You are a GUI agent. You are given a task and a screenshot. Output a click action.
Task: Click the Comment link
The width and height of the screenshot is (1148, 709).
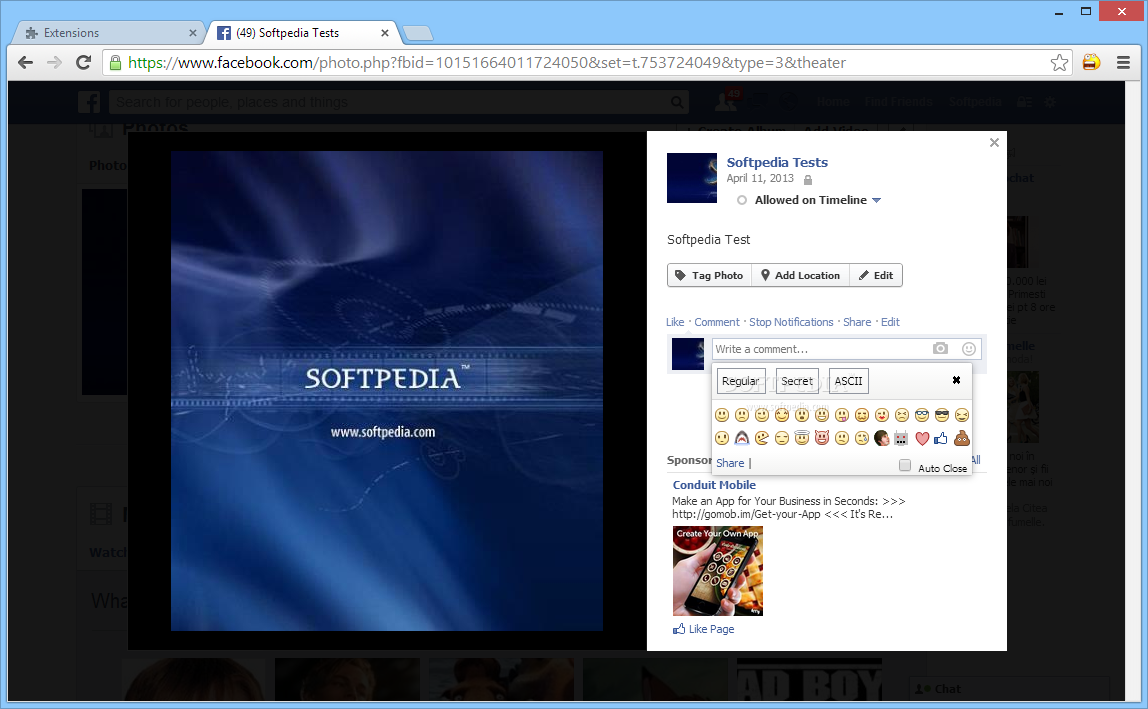[x=717, y=322]
